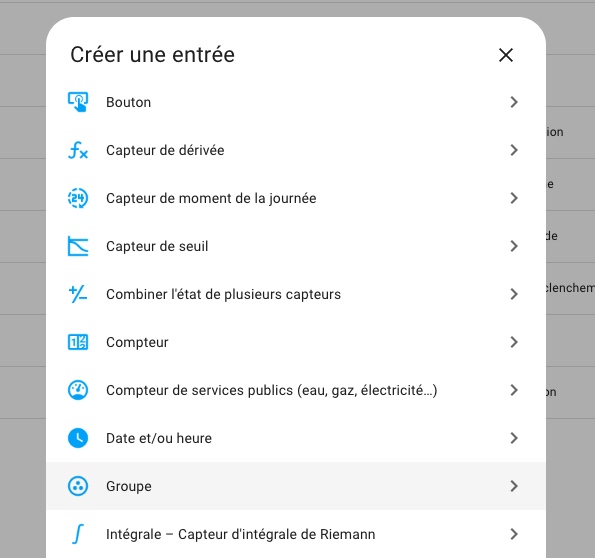Choose Compteur de services publics option
Screen dimensions: 595x558
pos(296,390)
